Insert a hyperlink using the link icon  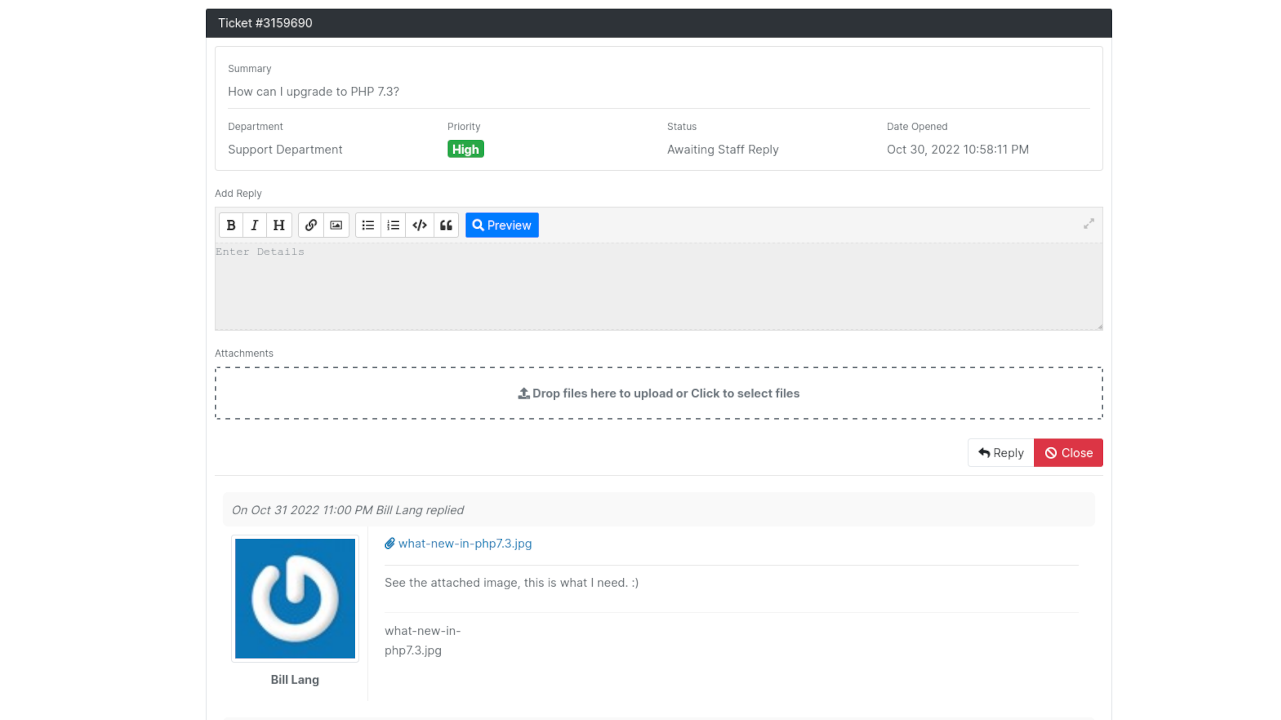click(311, 225)
